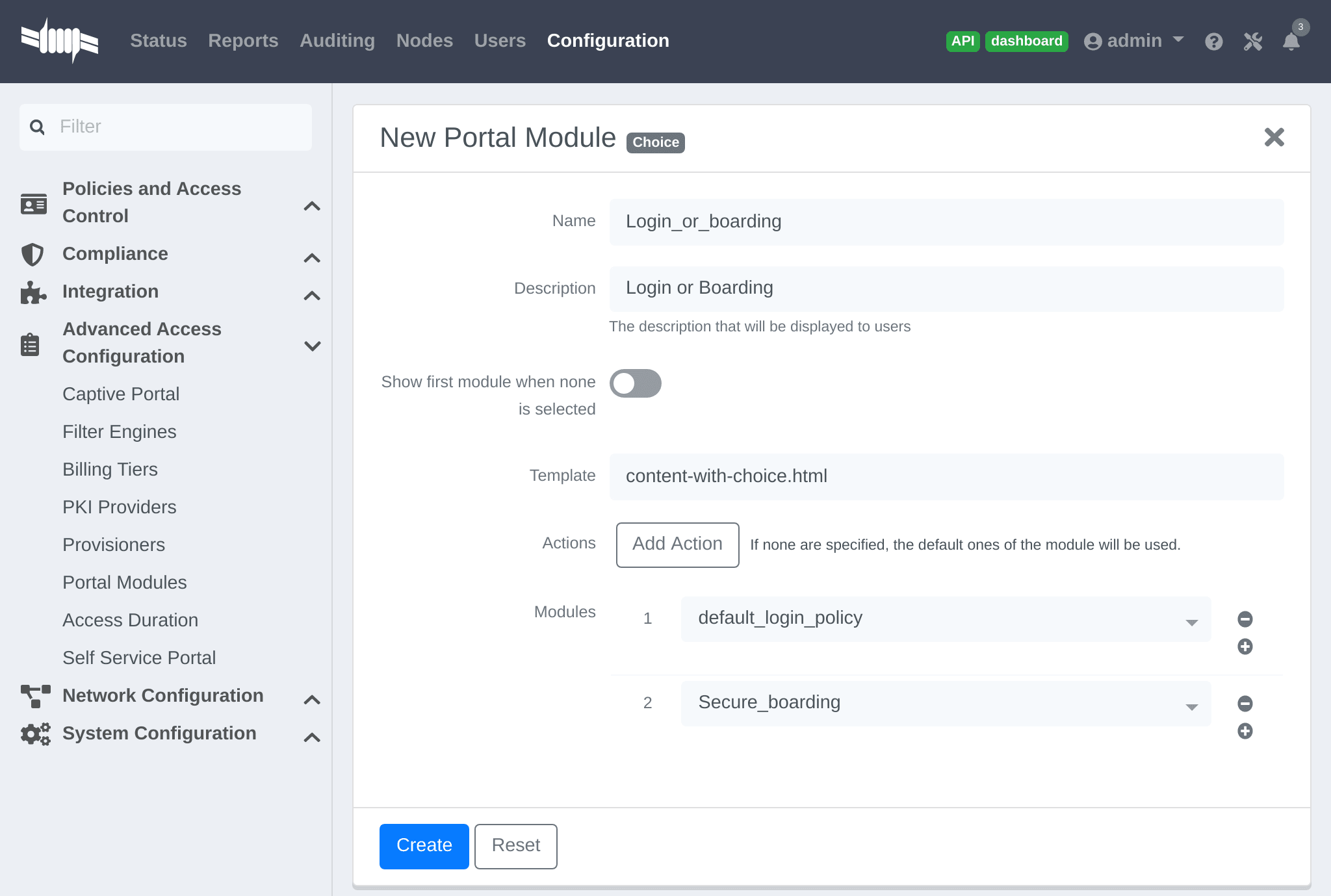Screen dimensions: 1331x896
Task: Click the PacketFence logo
Action: coord(60,41)
